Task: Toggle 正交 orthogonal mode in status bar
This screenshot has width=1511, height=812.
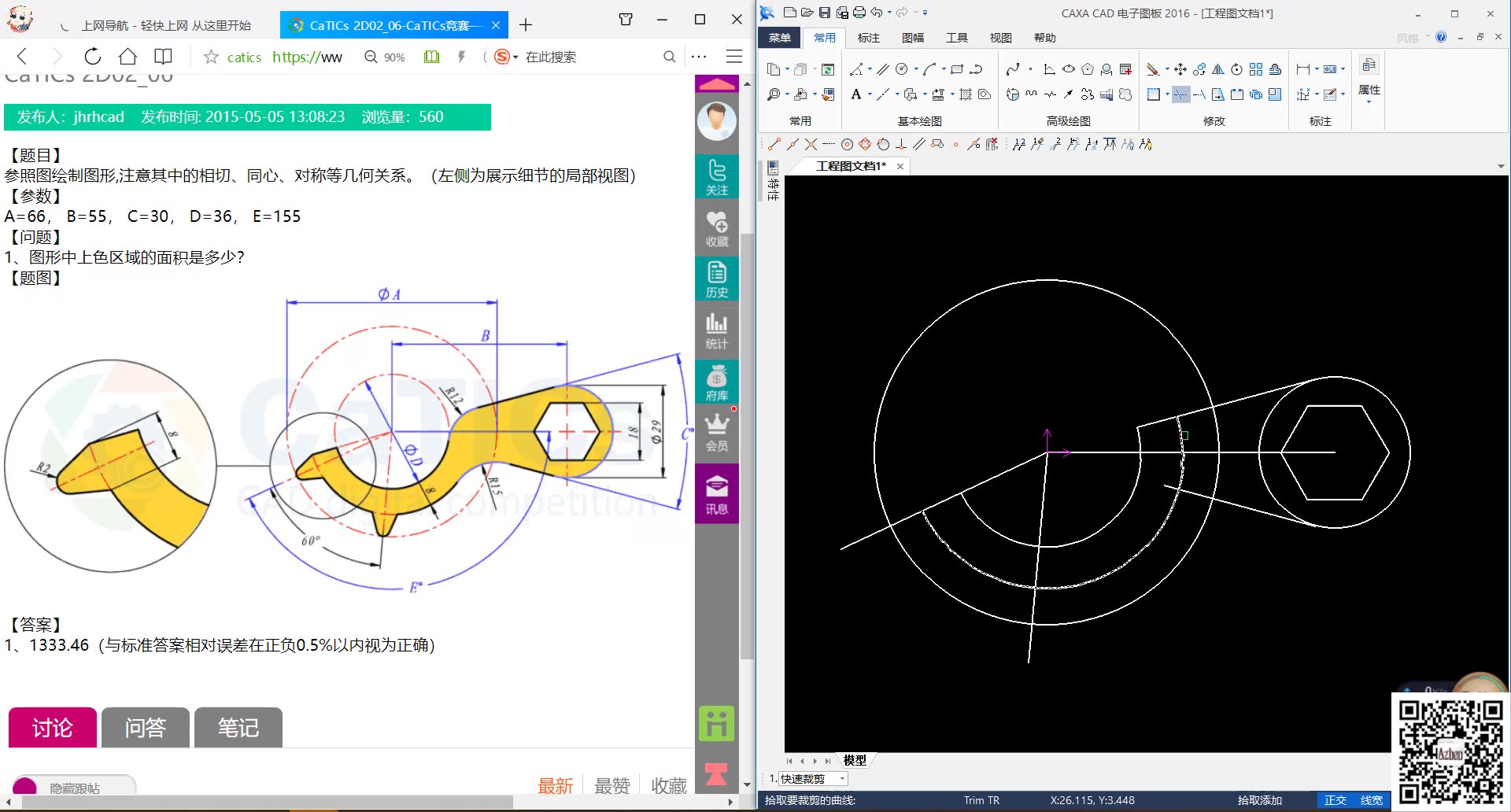Action: pos(1336,800)
